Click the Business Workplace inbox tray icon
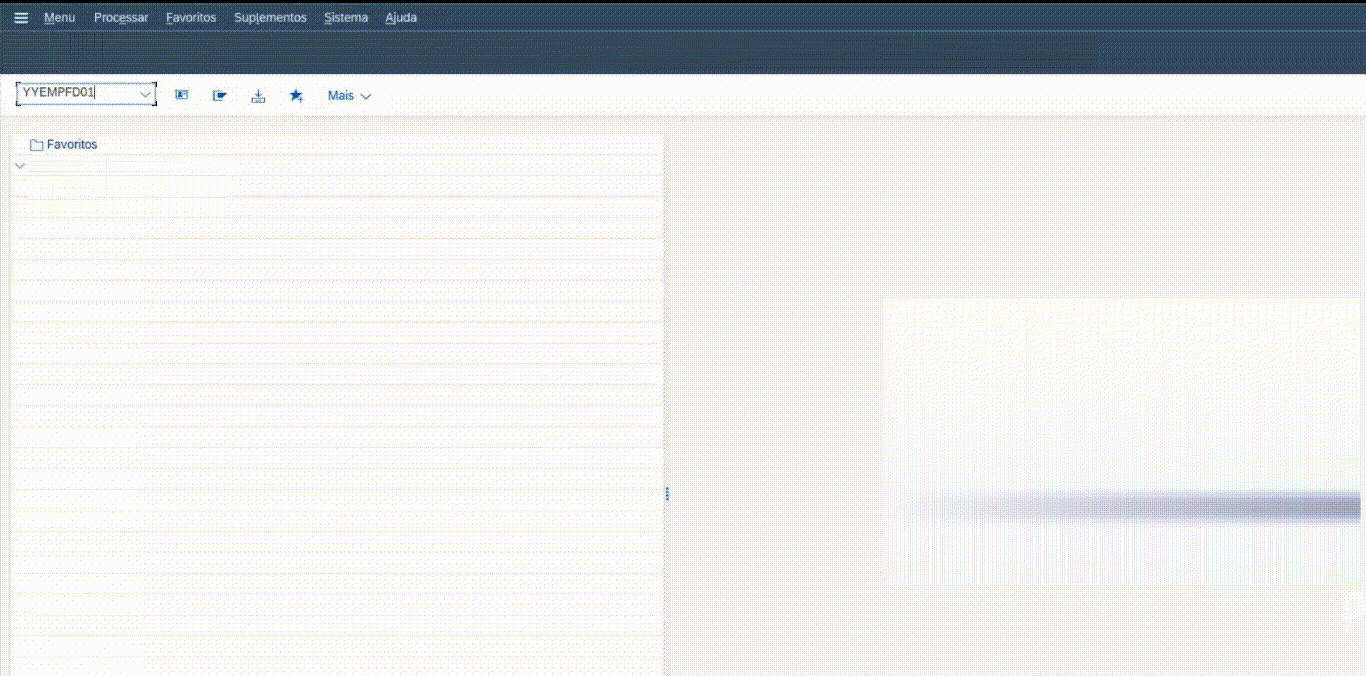This screenshot has height=676, width=1366. (x=258, y=96)
